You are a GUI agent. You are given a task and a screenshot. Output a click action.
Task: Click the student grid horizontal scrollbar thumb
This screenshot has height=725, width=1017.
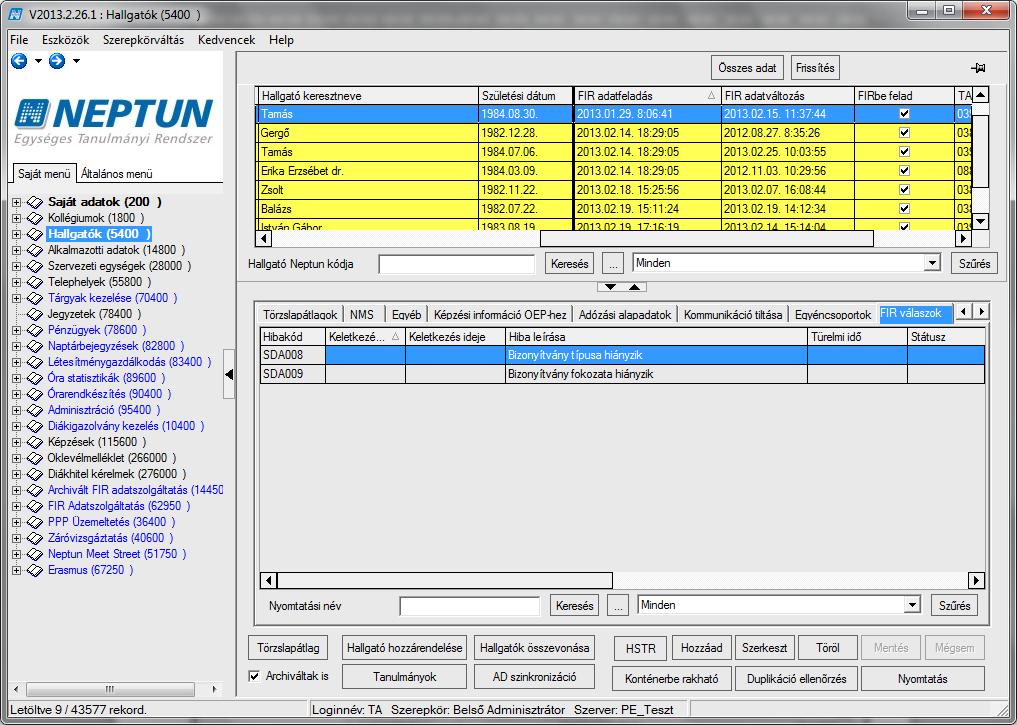click(x=707, y=239)
